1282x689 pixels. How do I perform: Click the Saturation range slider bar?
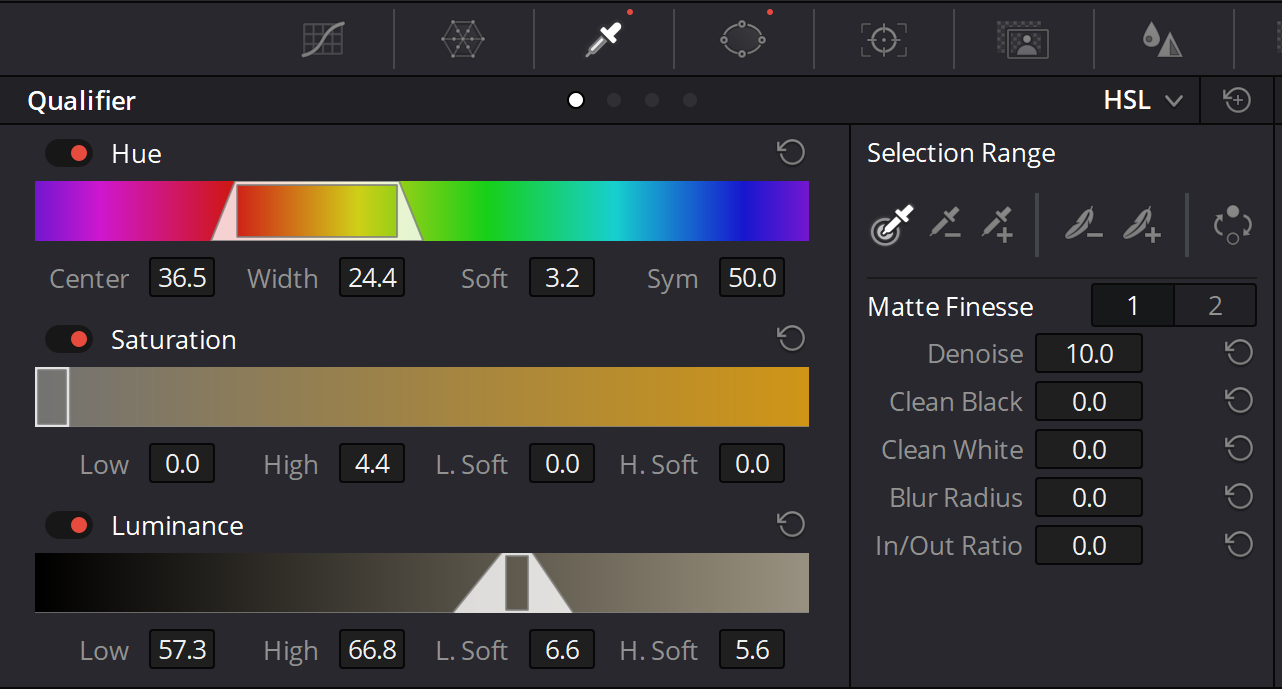click(x=422, y=397)
